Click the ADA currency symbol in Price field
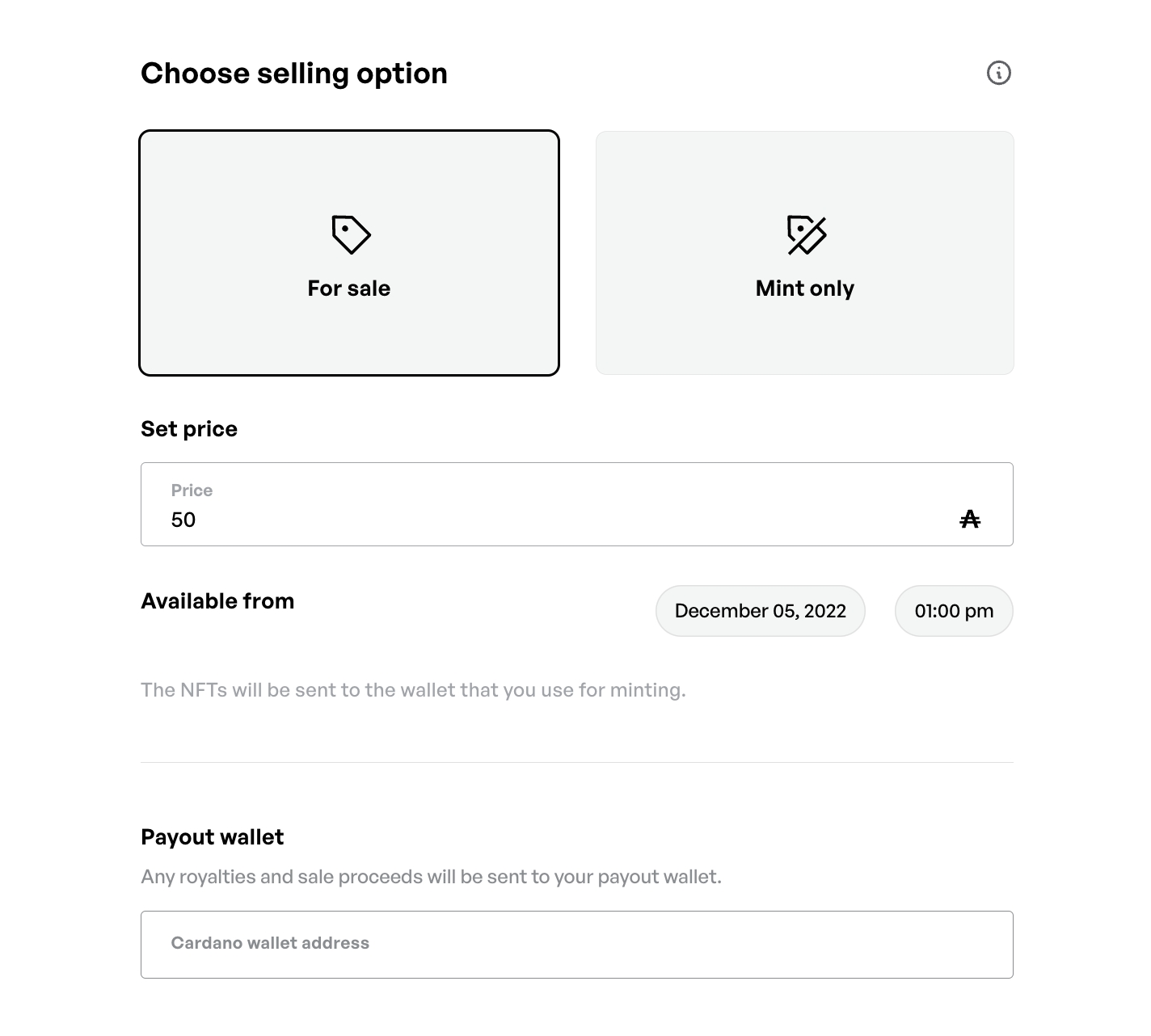 point(970,520)
